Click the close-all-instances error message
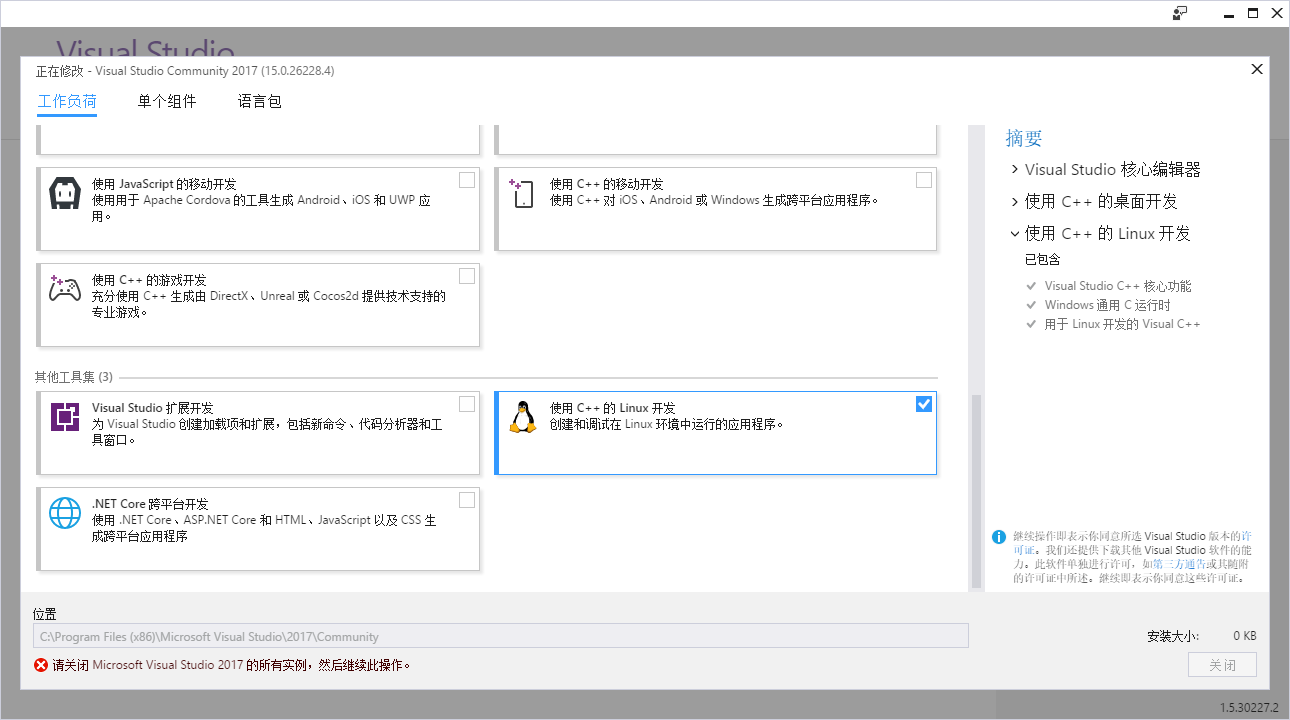This screenshot has width=1290, height=720. [x=231, y=665]
